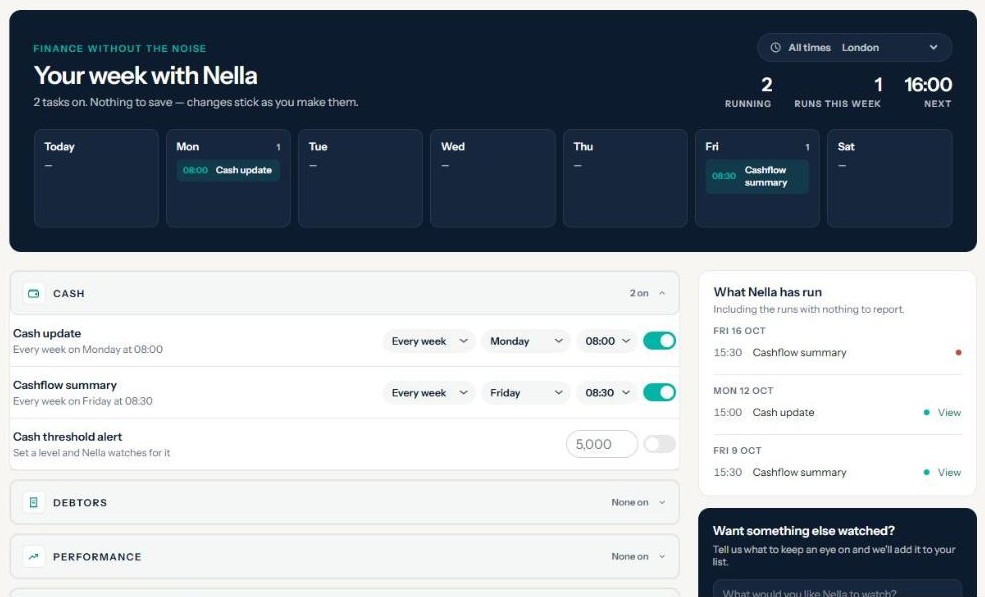Open Cash update frequency dropdown Every week
The width and height of the screenshot is (985, 597).
(x=429, y=341)
